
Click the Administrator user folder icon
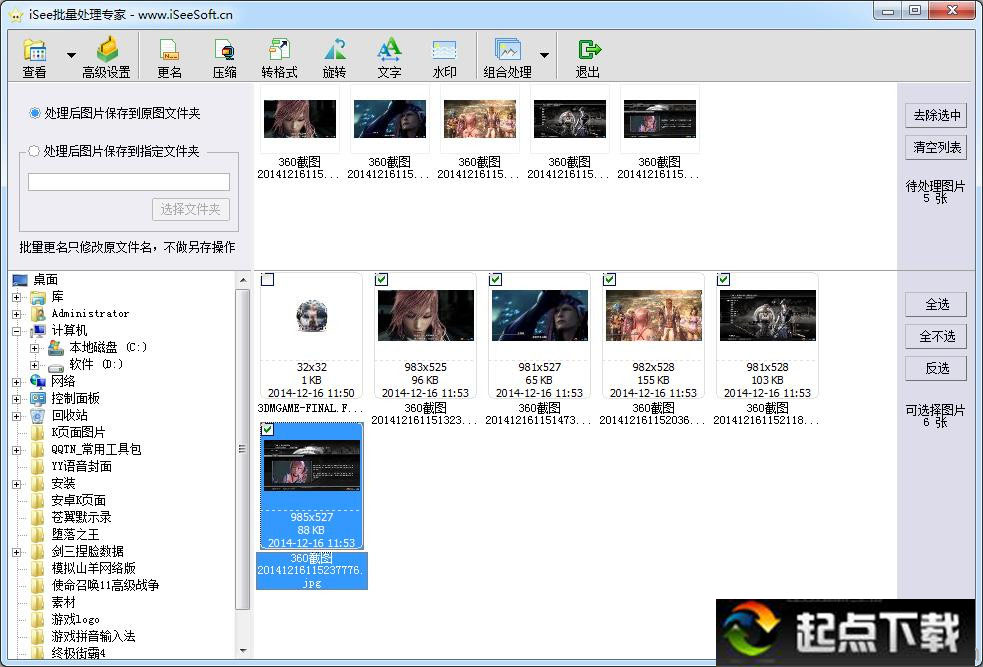point(38,313)
